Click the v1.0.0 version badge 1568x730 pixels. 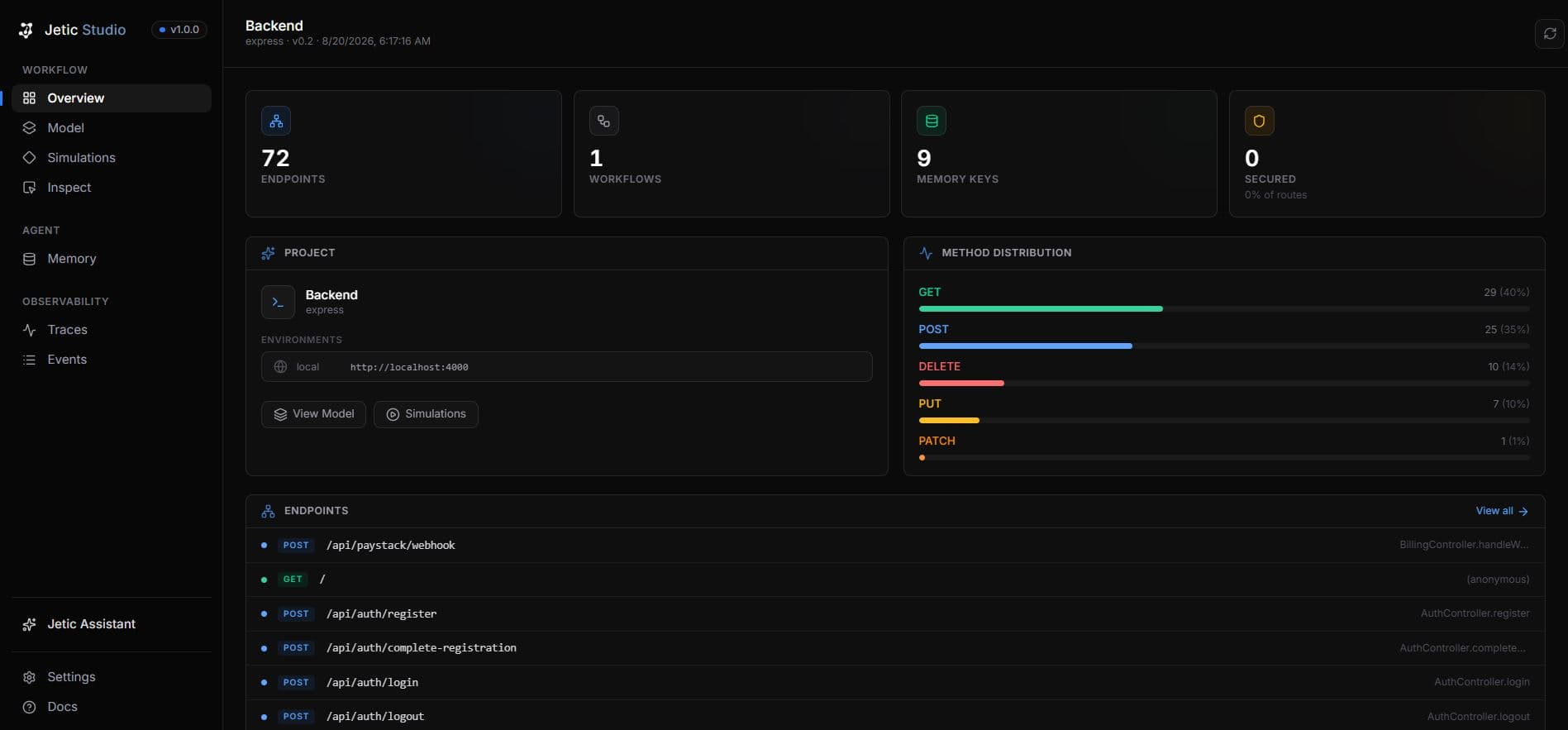(x=179, y=30)
